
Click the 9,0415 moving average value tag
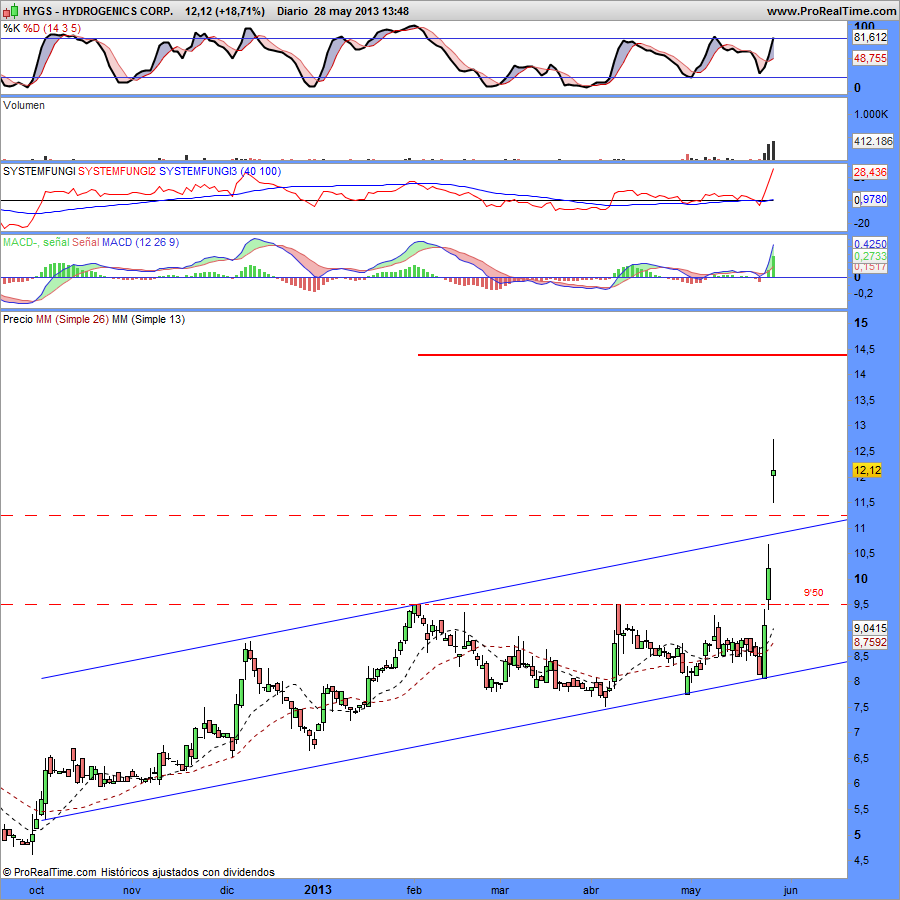pyautogui.click(x=870, y=628)
